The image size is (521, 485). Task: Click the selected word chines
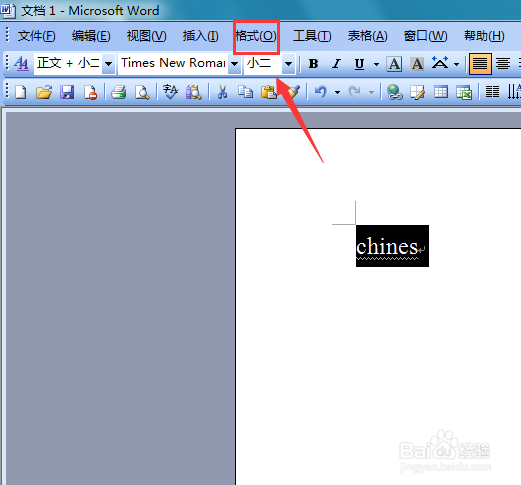(x=387, y=247)
